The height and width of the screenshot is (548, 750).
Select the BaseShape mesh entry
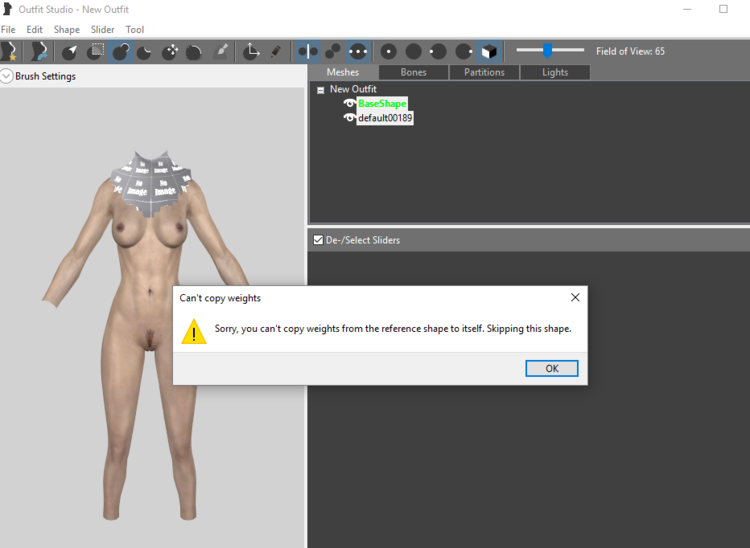pyautogui.click(x=382, y=103)
